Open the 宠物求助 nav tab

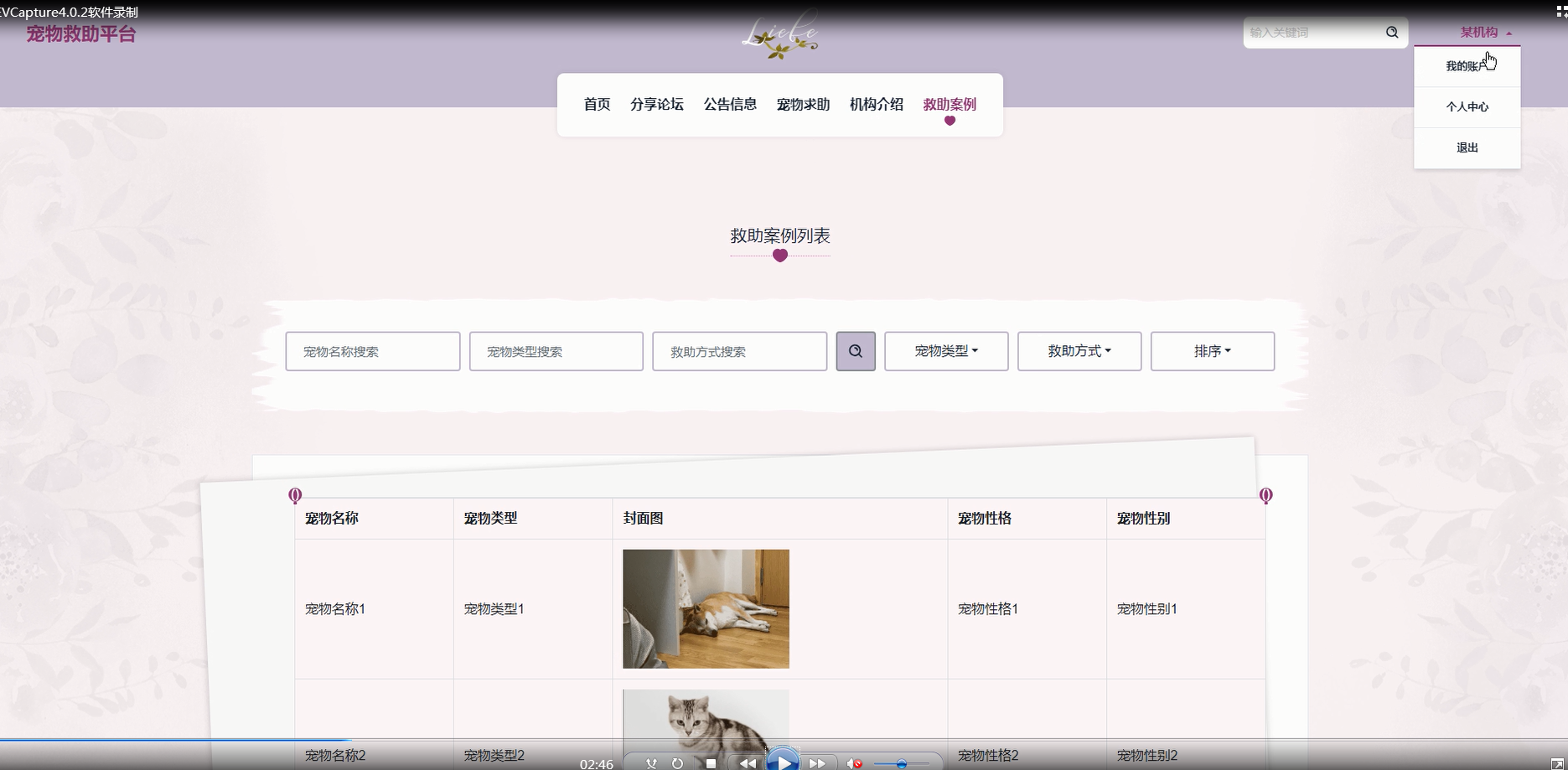(x=803, y=105)
